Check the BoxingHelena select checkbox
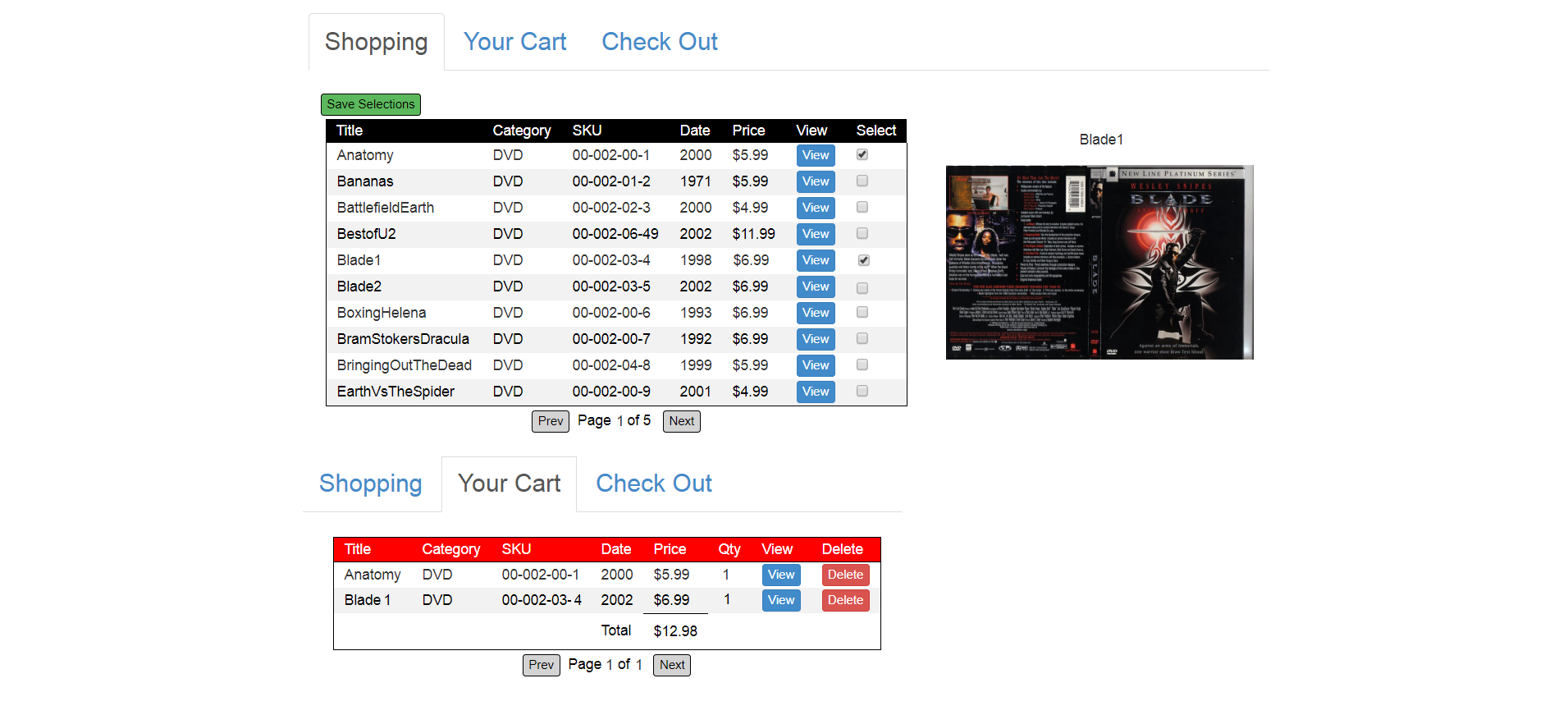 [862, 312]
